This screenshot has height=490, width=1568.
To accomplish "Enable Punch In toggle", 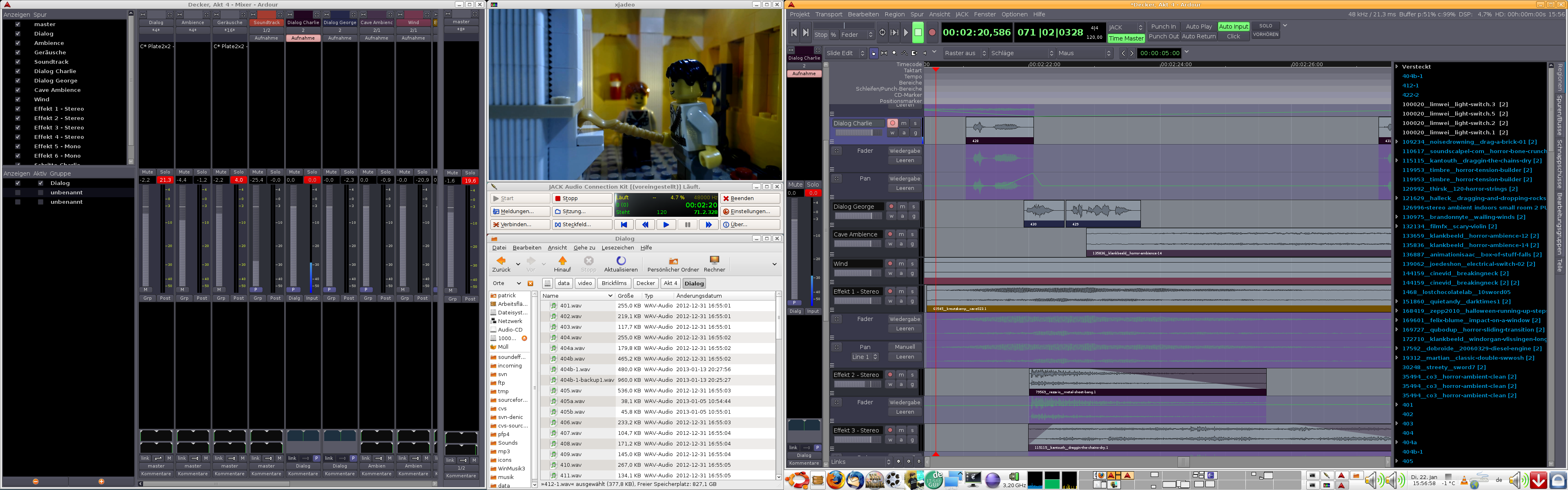I will coord(1163,27).
